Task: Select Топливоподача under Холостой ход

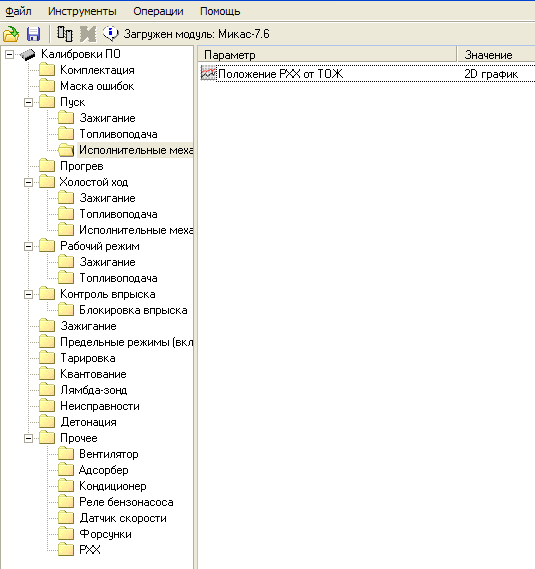Action: click(x=118, y=214)
